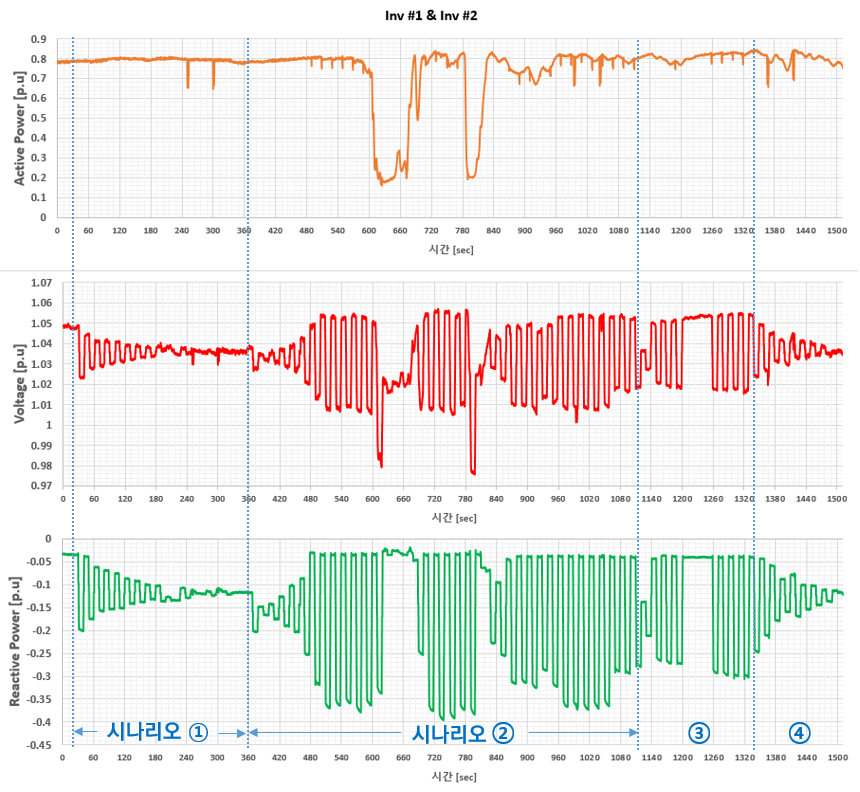This screenshot has width=860, height=792.
Task: Click the 0.97 tick on Voltage axis
Action: (41, 486)
